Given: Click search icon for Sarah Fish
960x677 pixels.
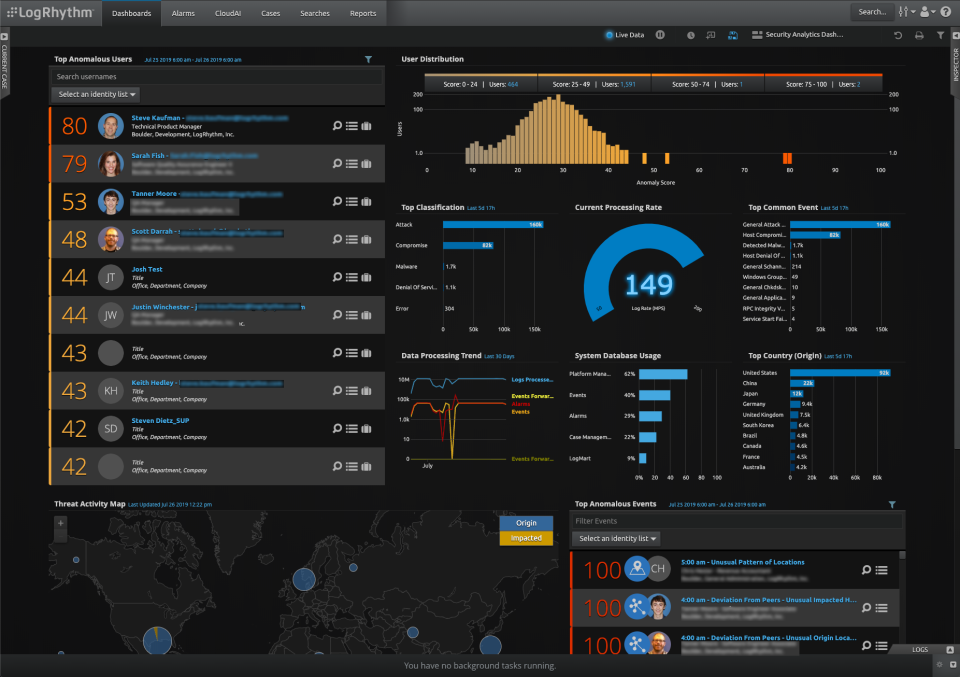Looking at the screenshot, I should (x=337, y=163).
